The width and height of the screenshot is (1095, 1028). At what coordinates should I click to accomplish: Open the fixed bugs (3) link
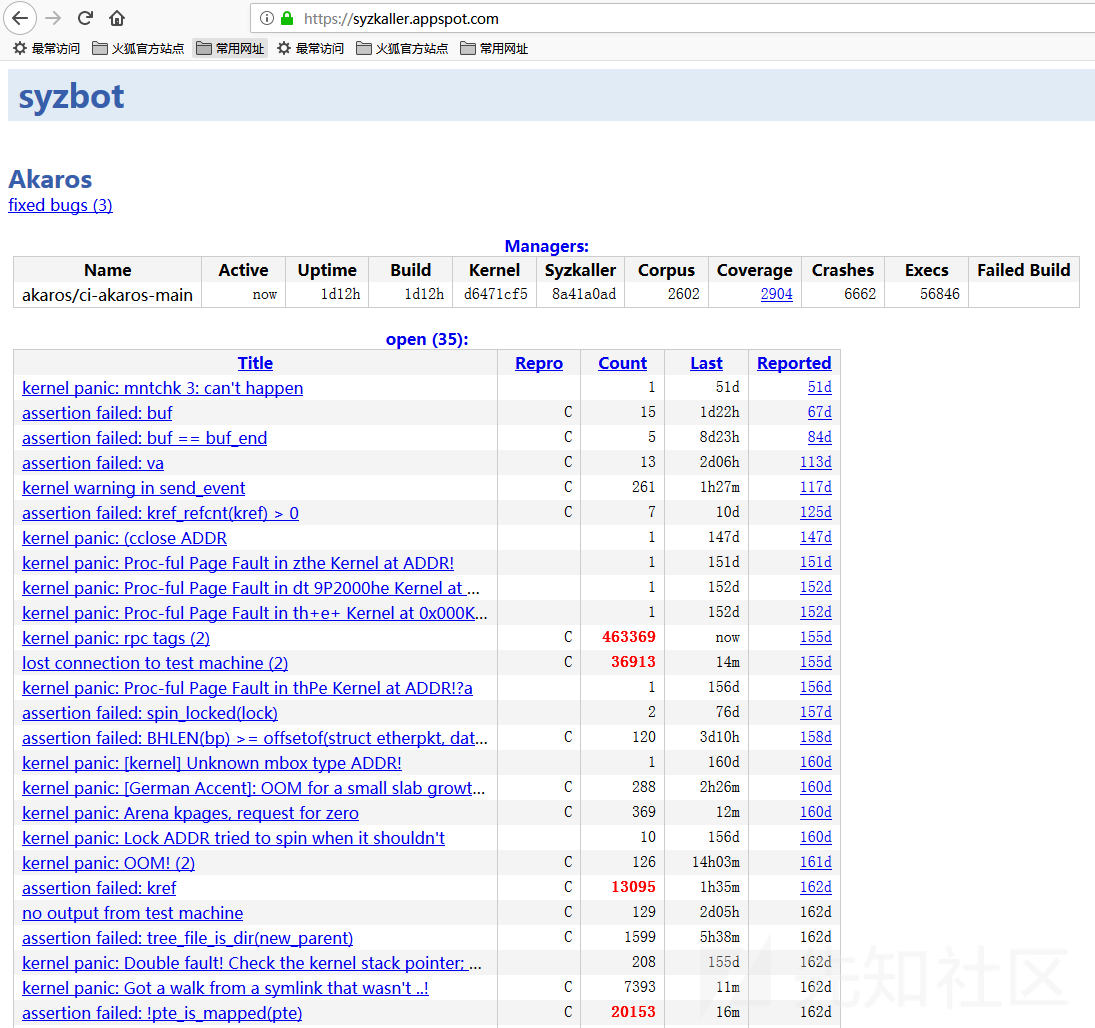60,205
